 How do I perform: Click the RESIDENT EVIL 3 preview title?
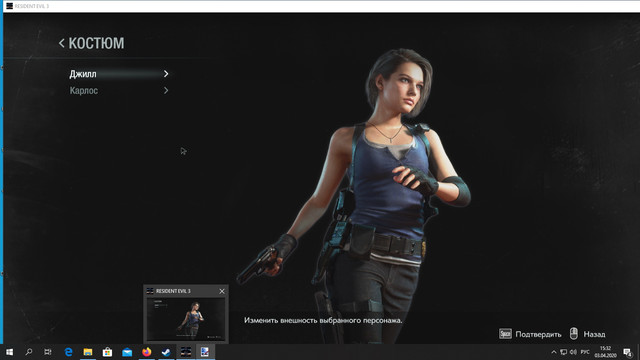(173, 291)
